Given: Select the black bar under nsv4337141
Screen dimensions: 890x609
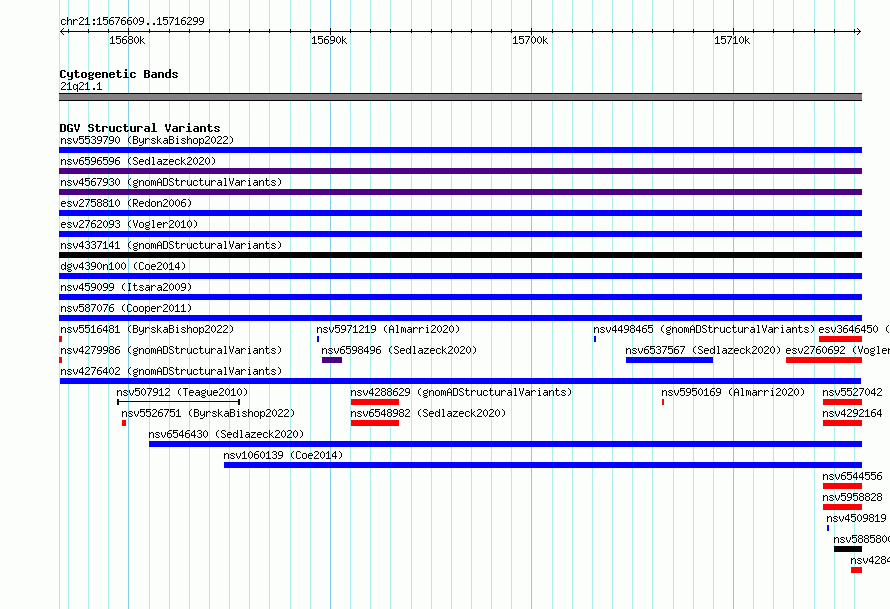Looking at the screenshot, I should (460, 255).
